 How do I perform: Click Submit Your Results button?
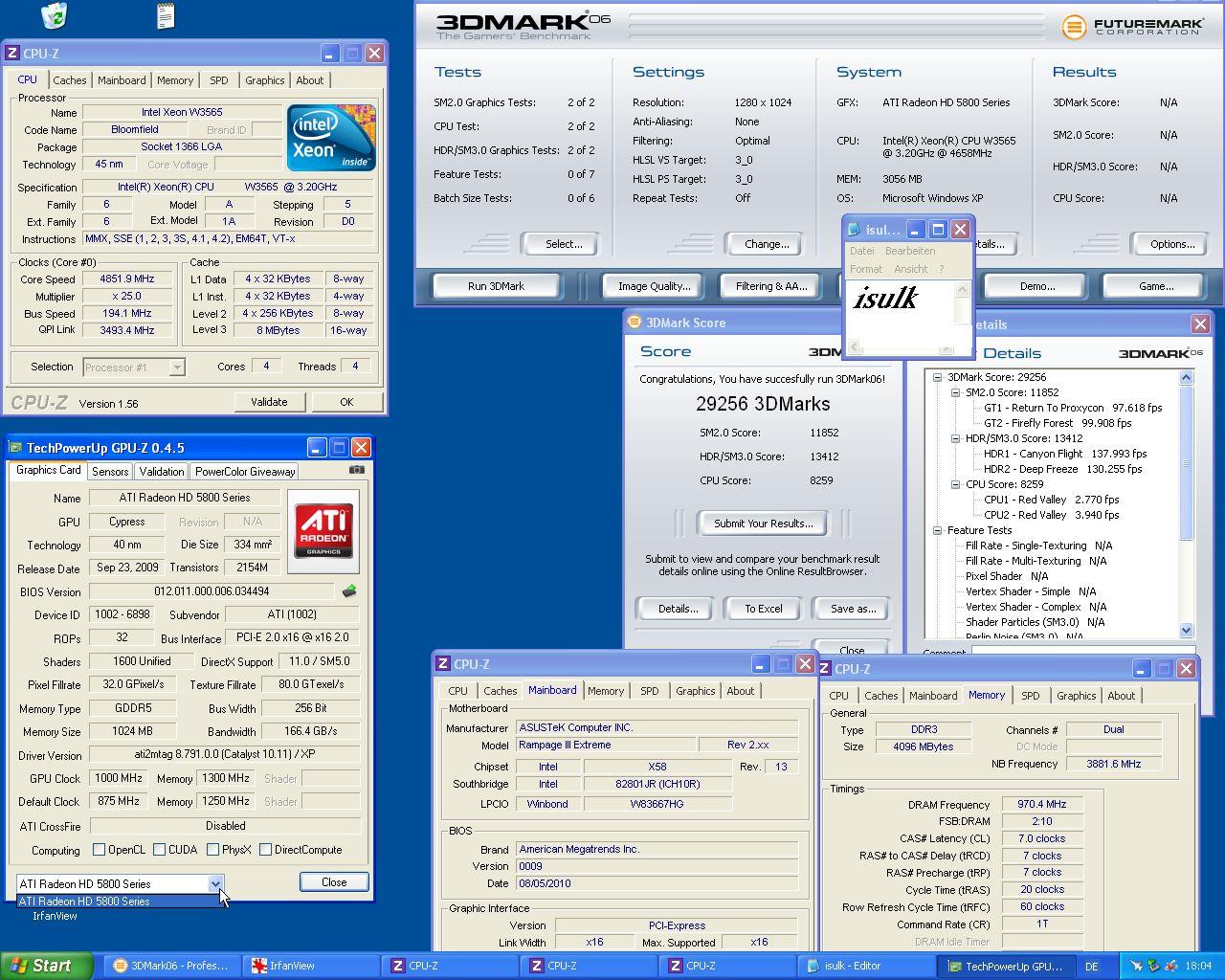pyautogui.click(x=764, y=523)
